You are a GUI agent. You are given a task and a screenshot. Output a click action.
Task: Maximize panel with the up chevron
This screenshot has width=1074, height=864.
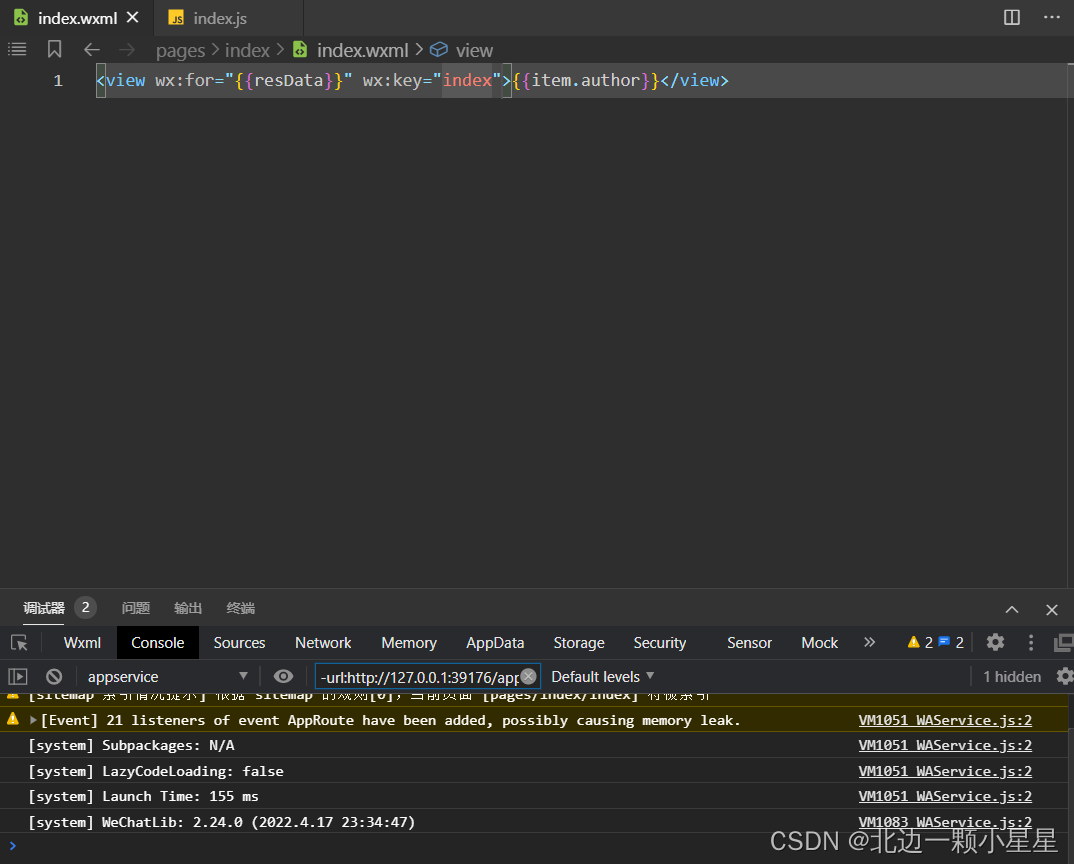tap(1012, 610)
